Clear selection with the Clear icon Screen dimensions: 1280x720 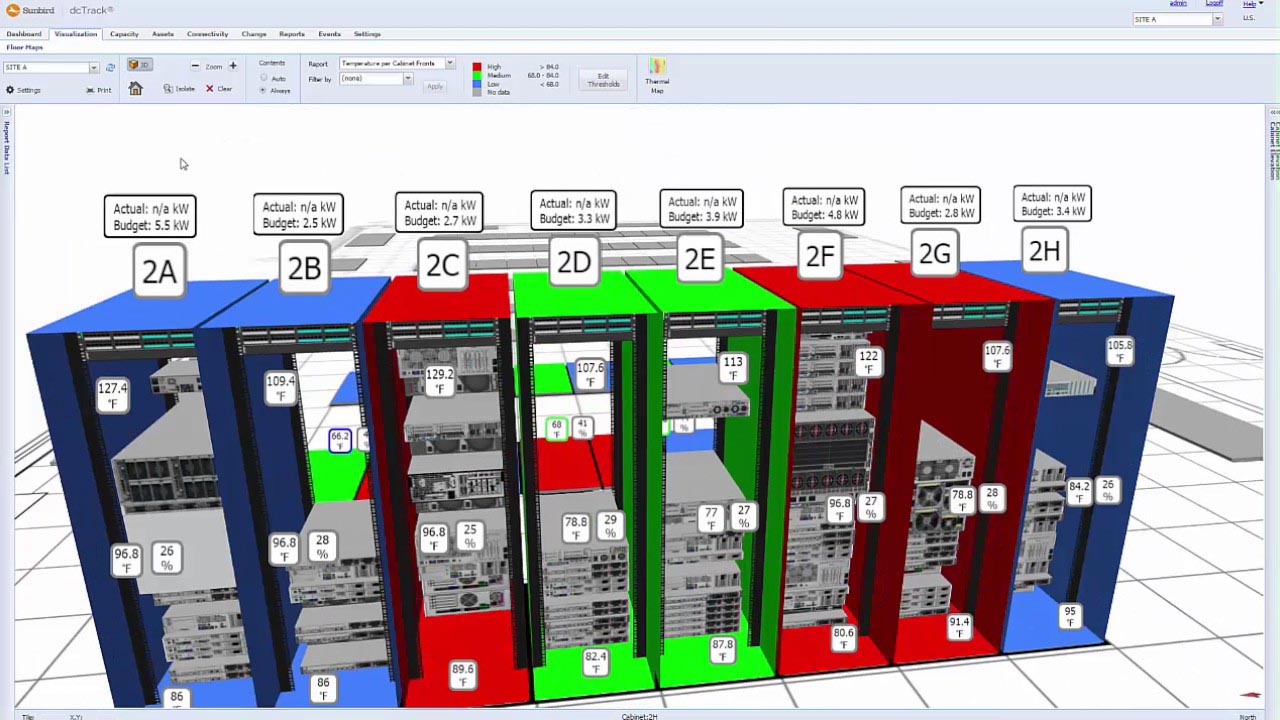[x=219, y=89]
